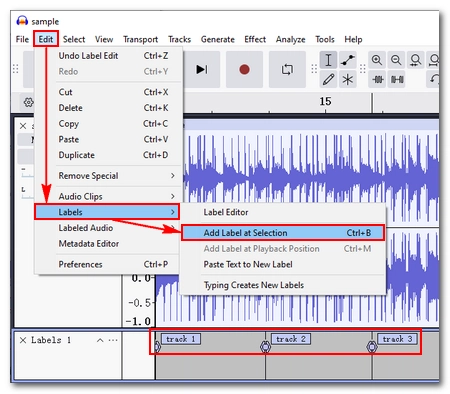Open the Generate menu

(218, 39)
